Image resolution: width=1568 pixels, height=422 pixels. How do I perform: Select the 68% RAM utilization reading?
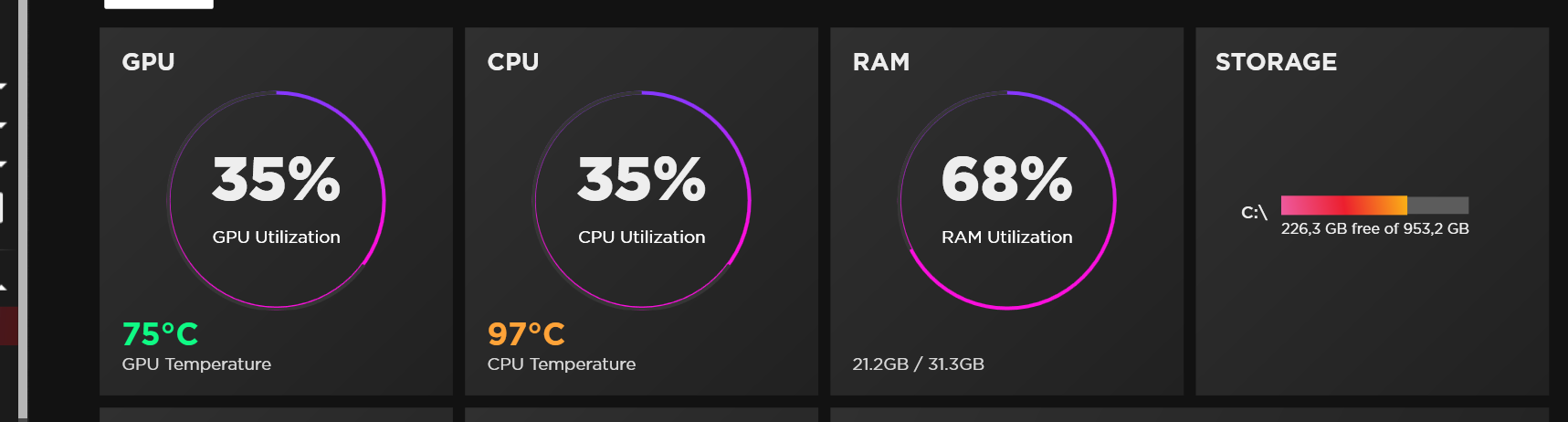(x=1006, y=179)
